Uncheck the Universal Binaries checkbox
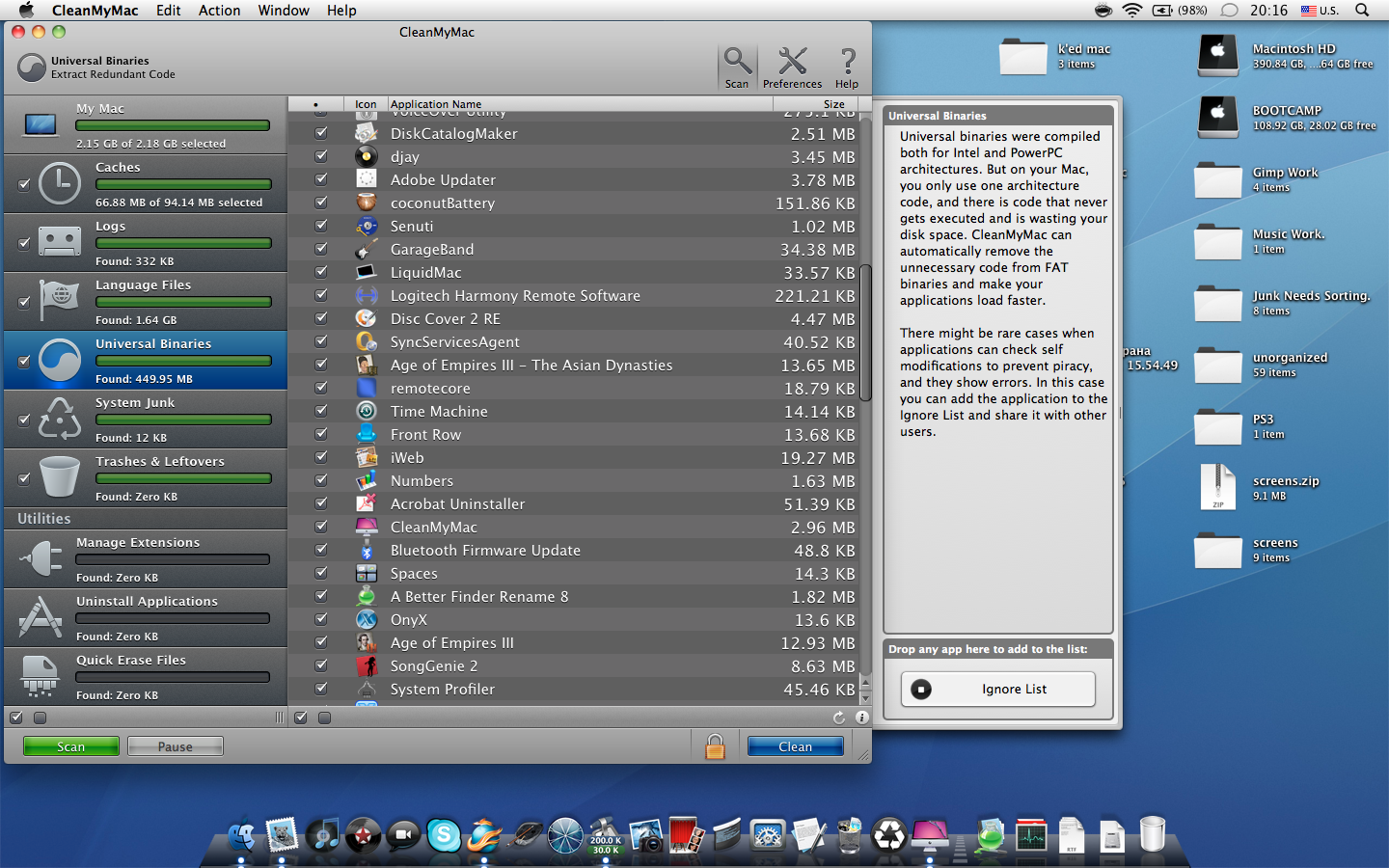The height and width of the screenshot is (868, 1389). click(24, 362)
